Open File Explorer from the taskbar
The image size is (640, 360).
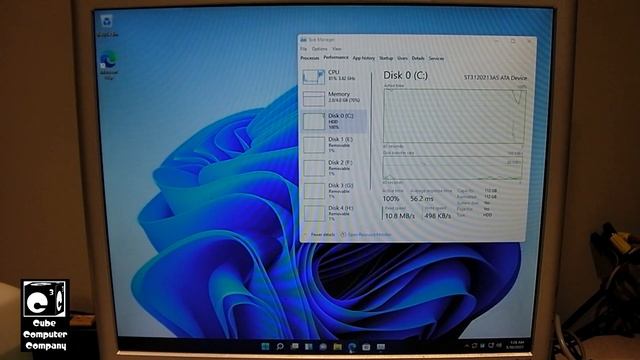(337, 347)
